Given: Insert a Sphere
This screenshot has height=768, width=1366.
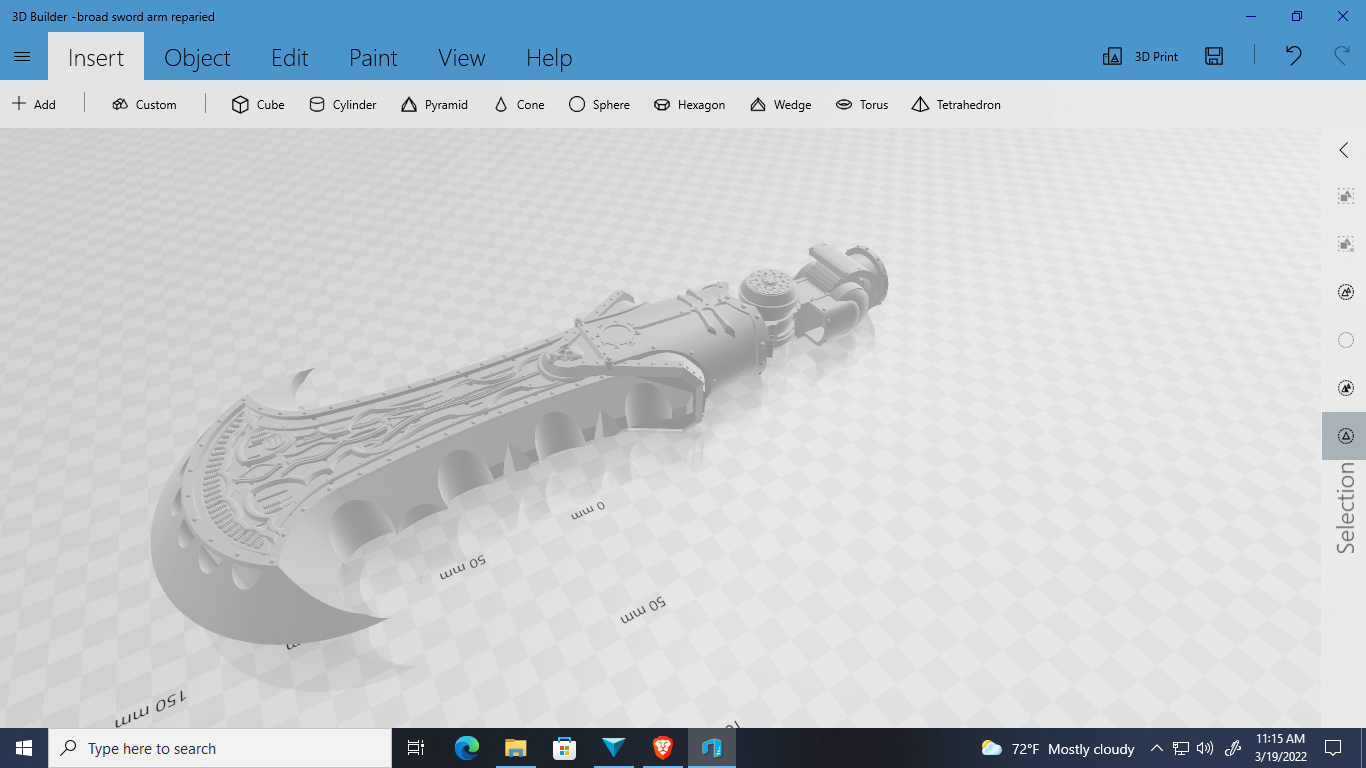Looking at the screenshot, I should click(599, 104).
